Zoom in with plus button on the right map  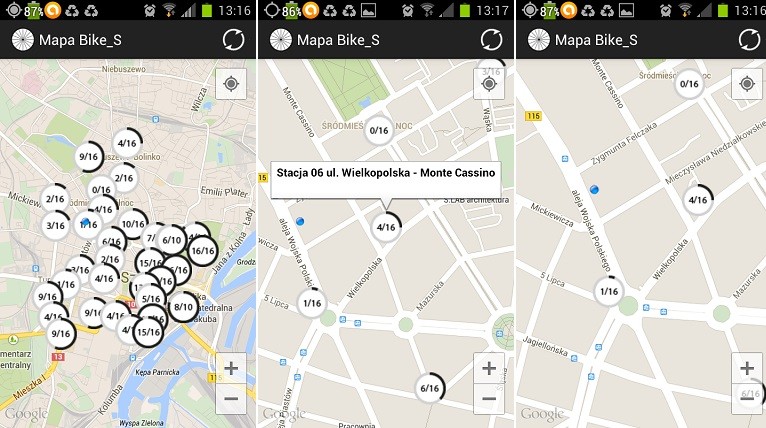(746, 368)
